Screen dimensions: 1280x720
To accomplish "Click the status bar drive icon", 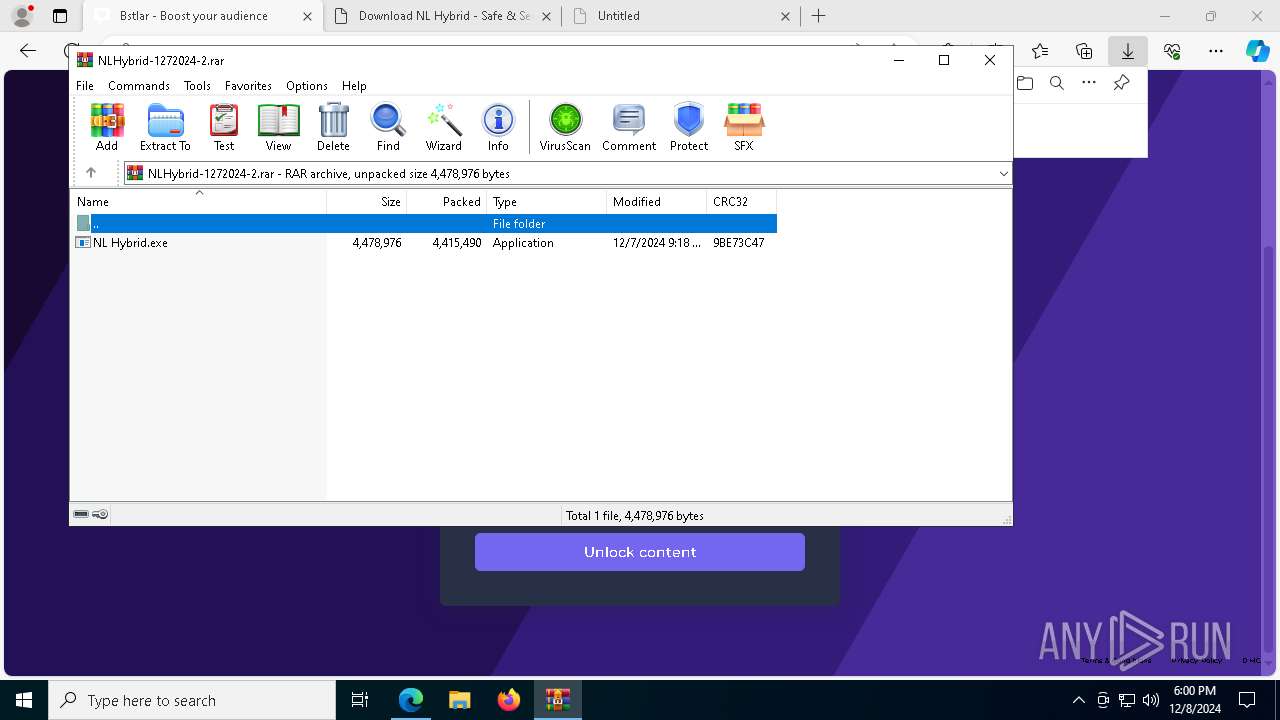I will tap(81, 514).
